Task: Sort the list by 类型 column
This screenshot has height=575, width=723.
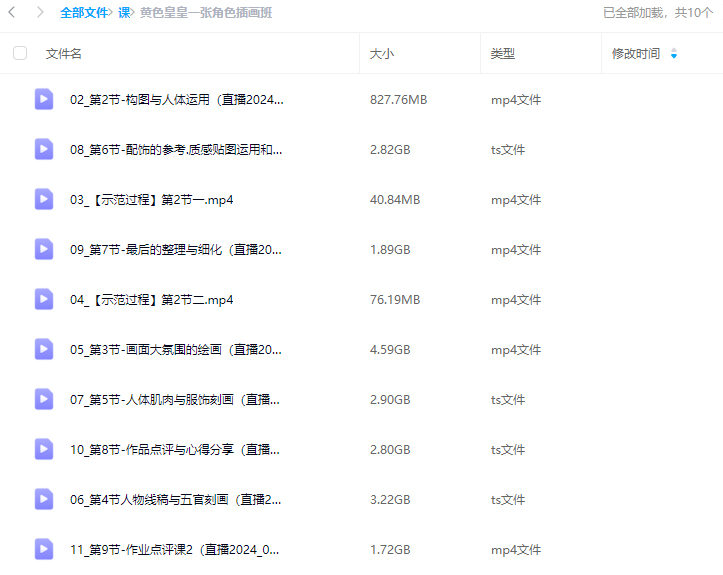Action: pyautogui.click(x=502, y=54)
